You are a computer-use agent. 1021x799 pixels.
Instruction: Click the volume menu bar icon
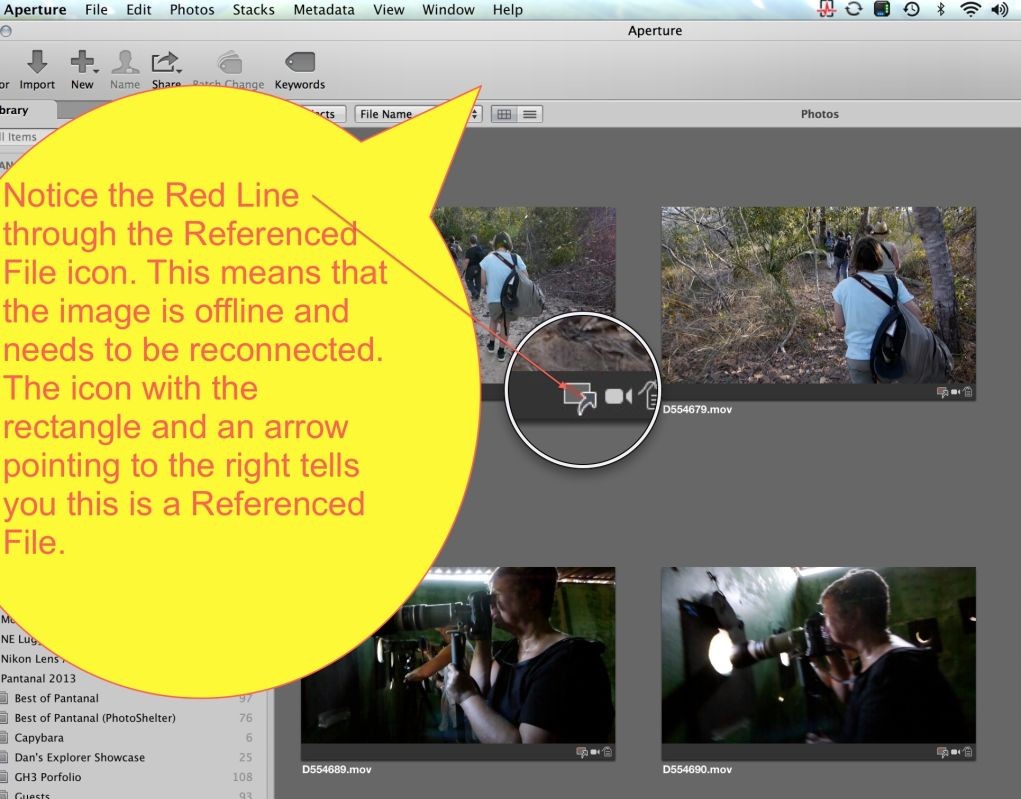click(1000, 9)
